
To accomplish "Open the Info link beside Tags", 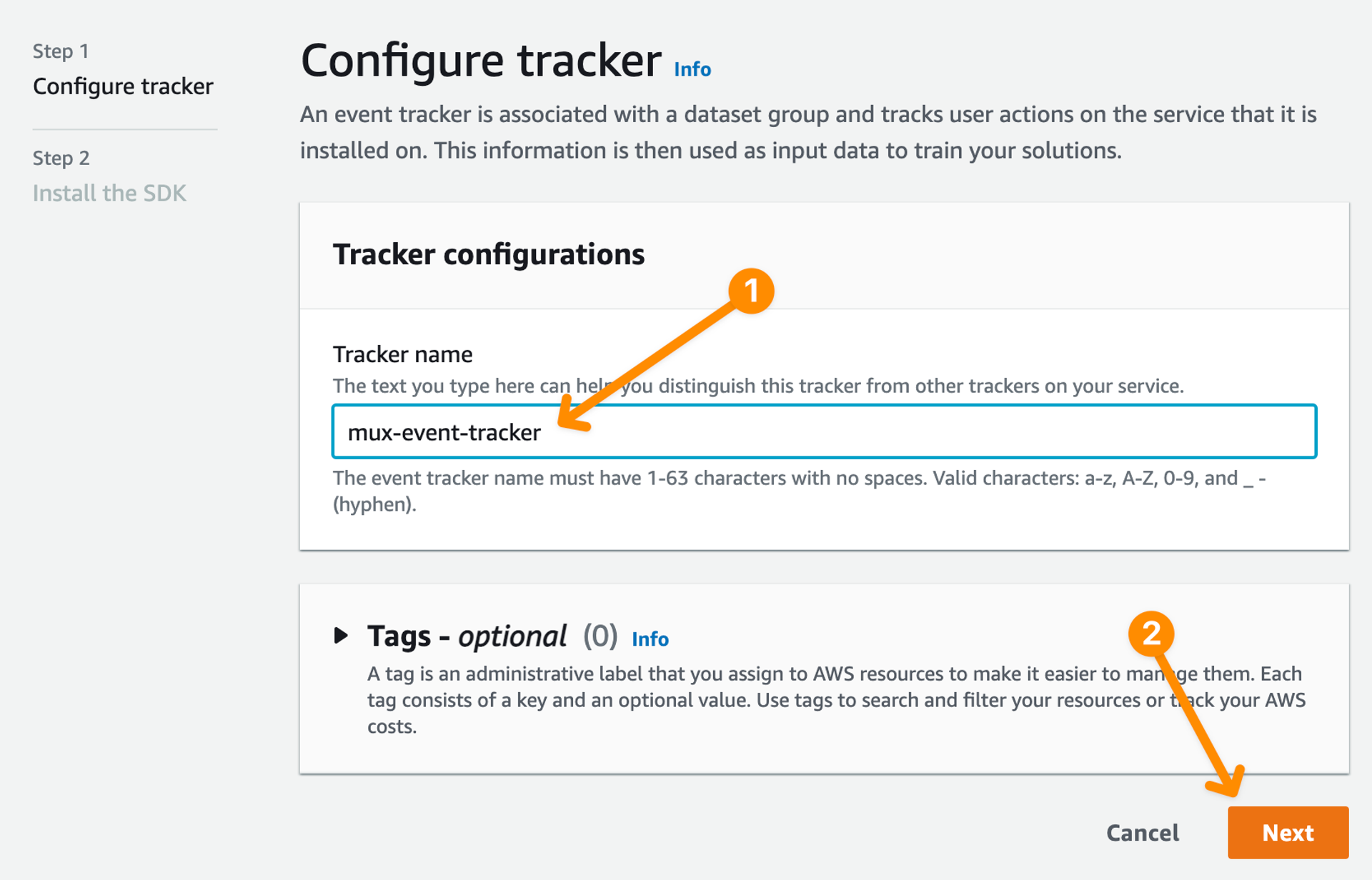I will (x=649, y=639).
